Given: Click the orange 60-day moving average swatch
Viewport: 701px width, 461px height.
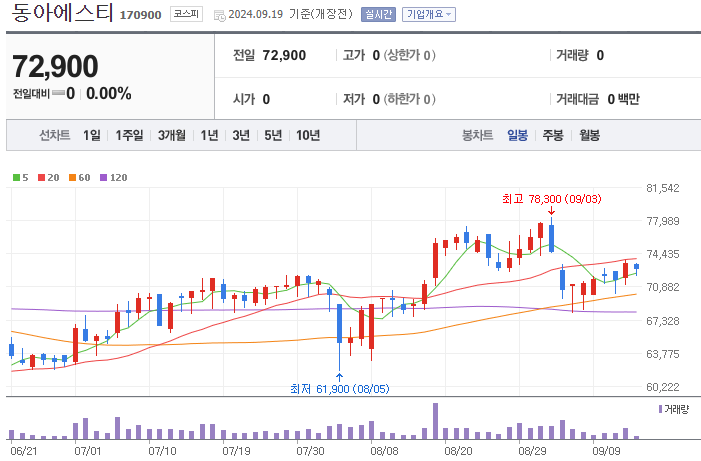Looking at the screenshot, I should pyautogui.click(x=72, y=178).
